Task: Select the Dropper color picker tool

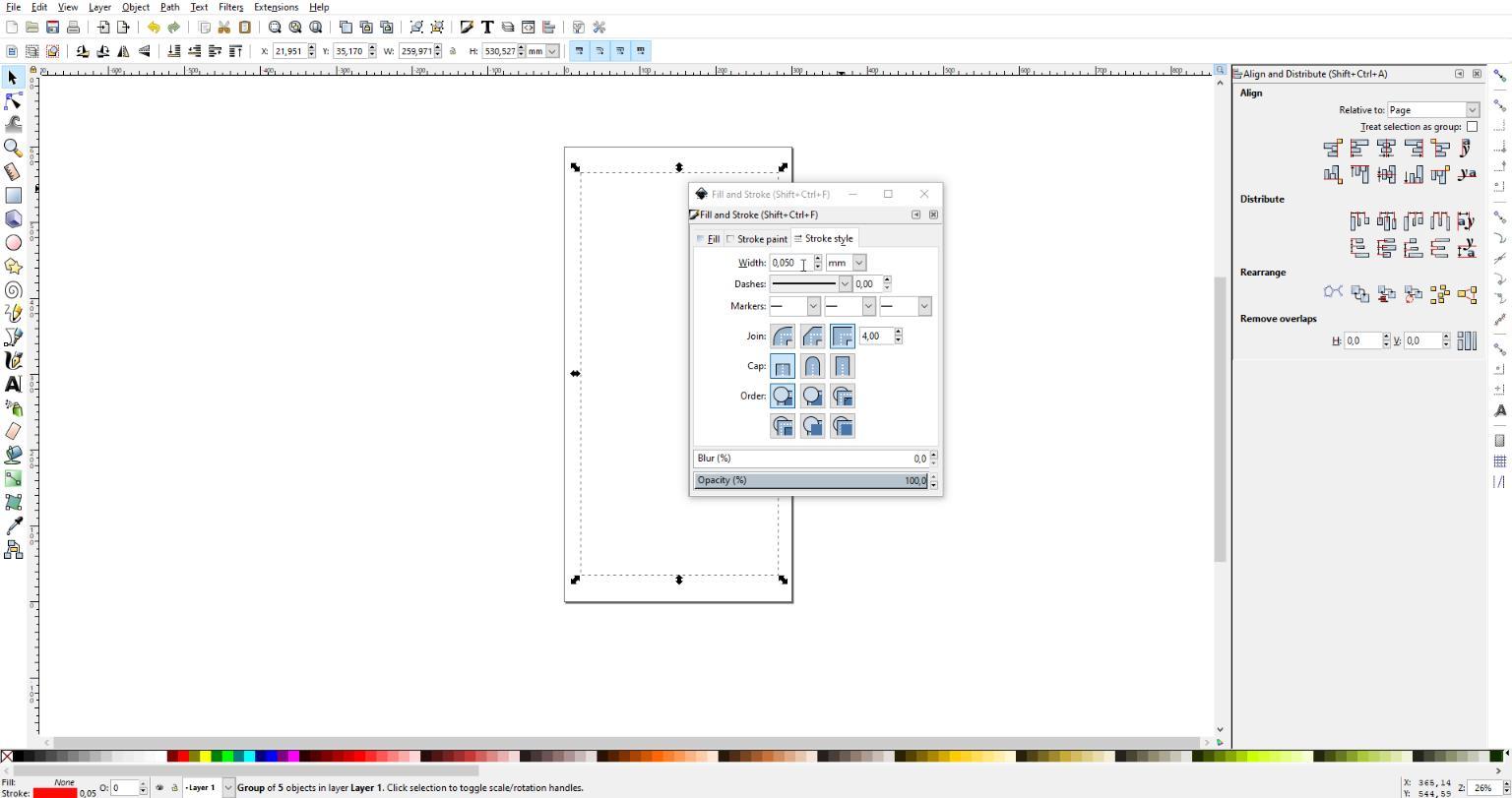Action: 13,526
